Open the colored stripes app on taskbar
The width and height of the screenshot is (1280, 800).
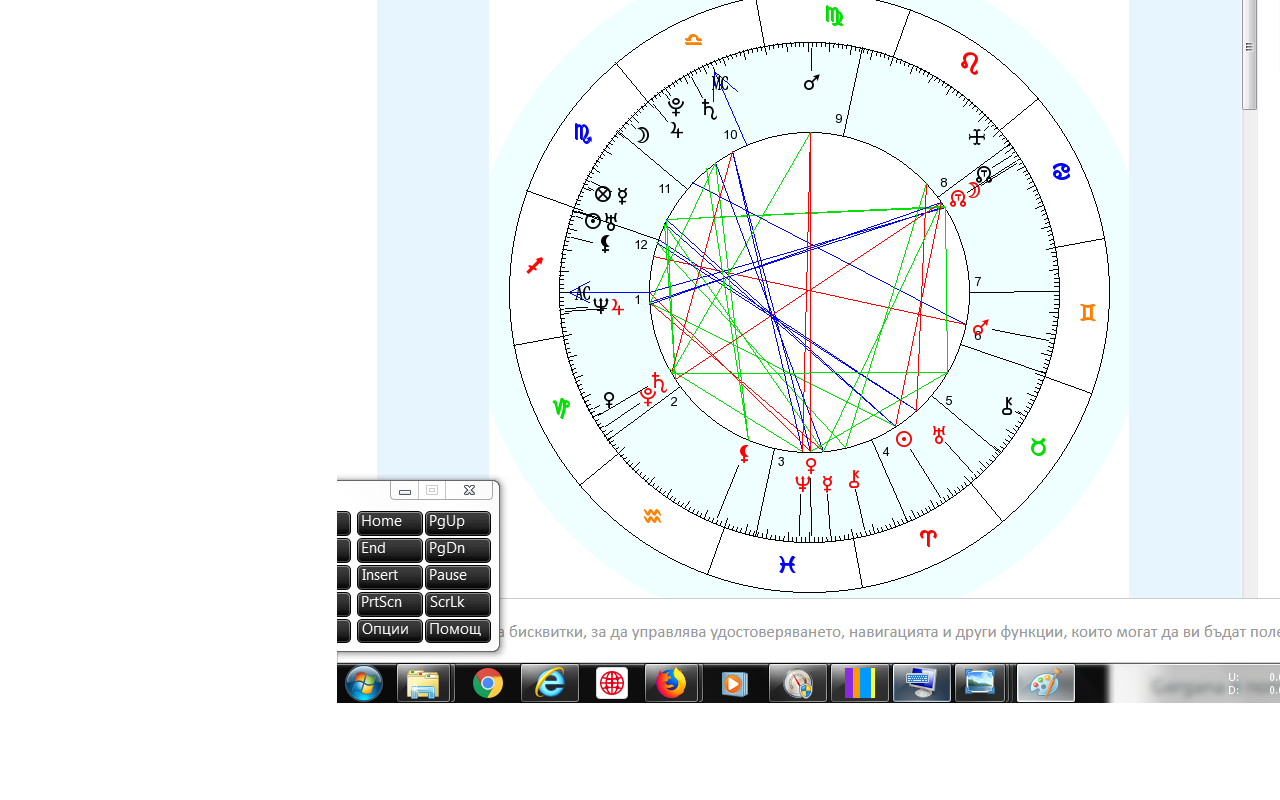point(860,684)
